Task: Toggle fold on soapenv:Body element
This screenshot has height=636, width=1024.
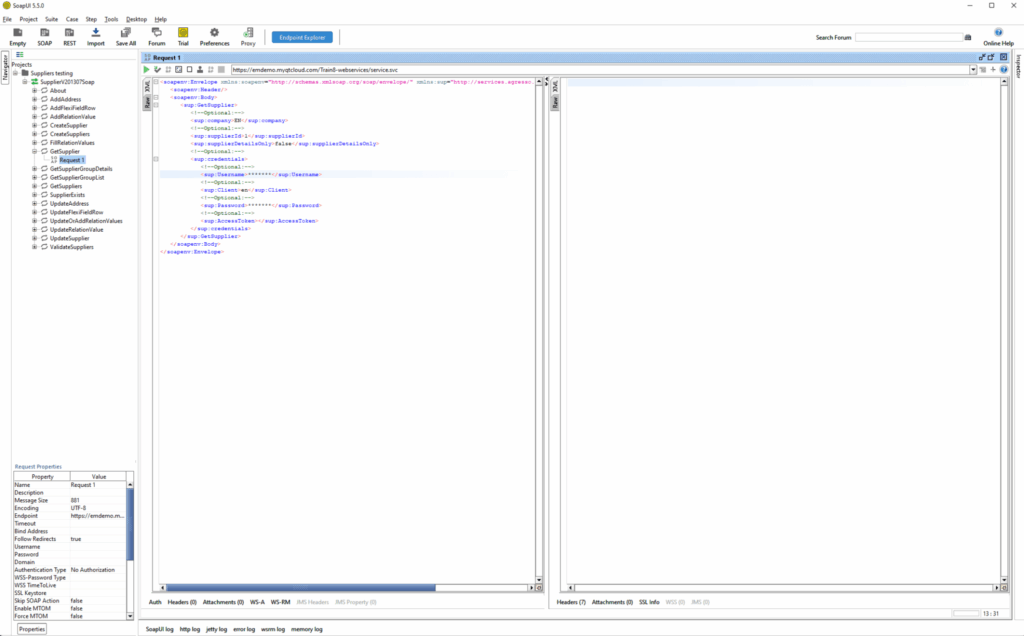Action: [156, 97]
